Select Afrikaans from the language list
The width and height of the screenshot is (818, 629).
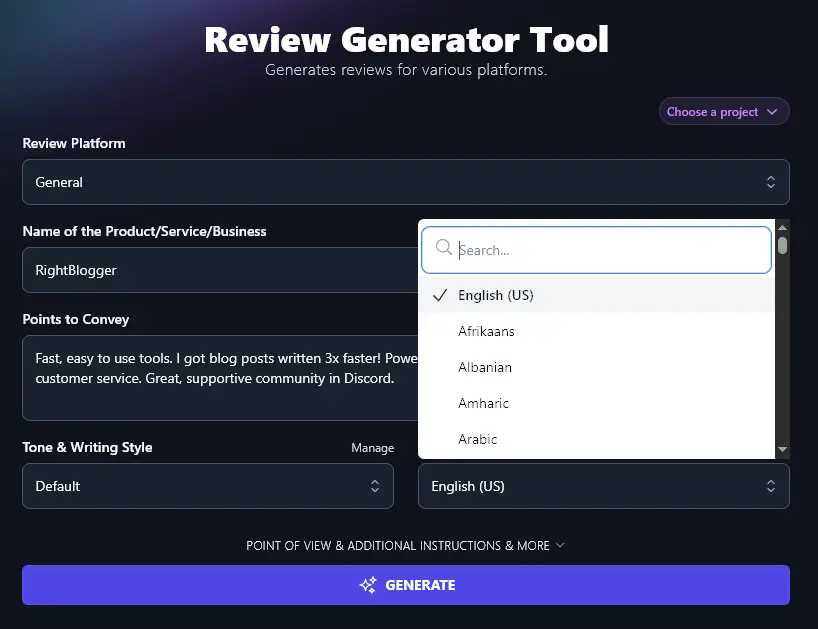(486, 331)
